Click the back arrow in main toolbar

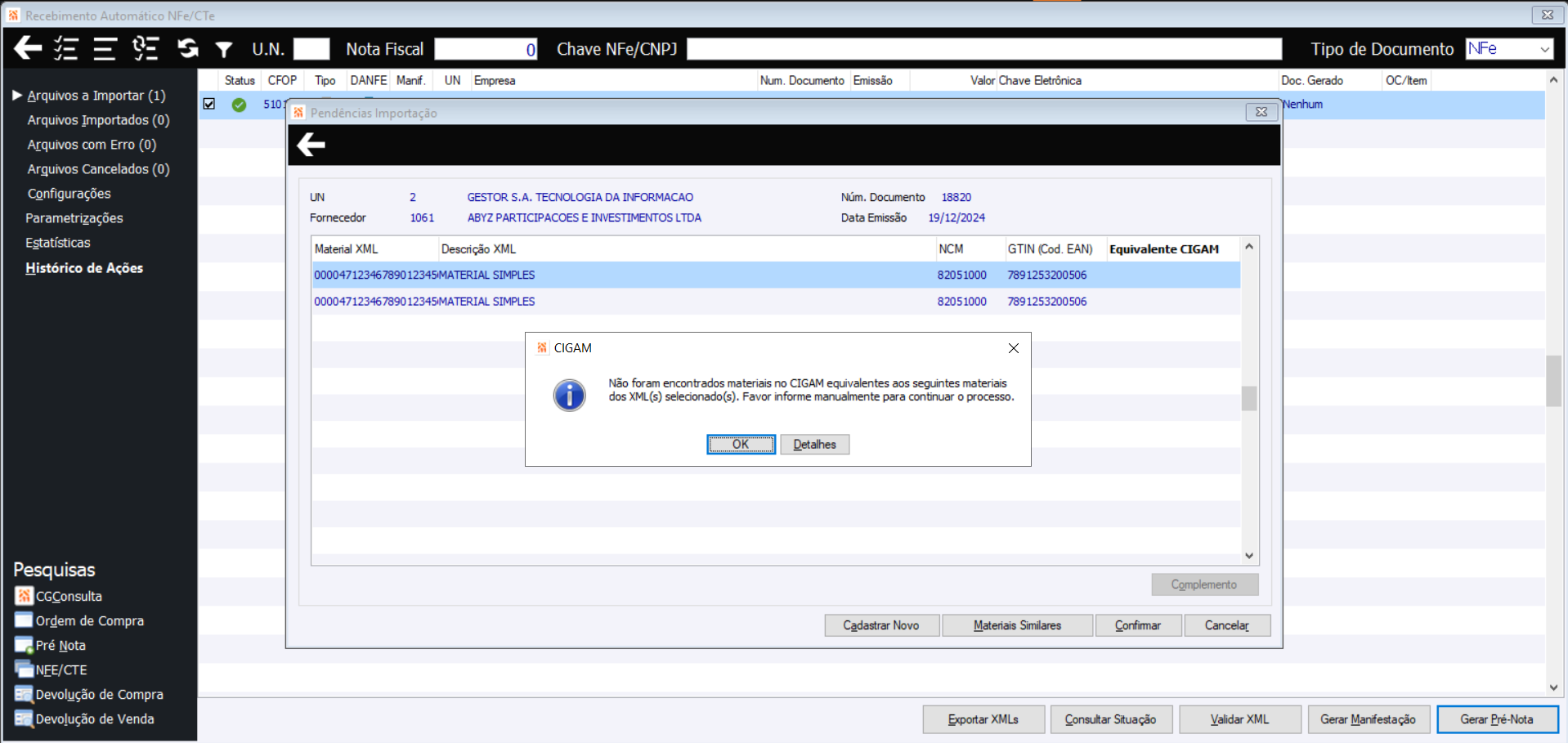coord(28,48)
